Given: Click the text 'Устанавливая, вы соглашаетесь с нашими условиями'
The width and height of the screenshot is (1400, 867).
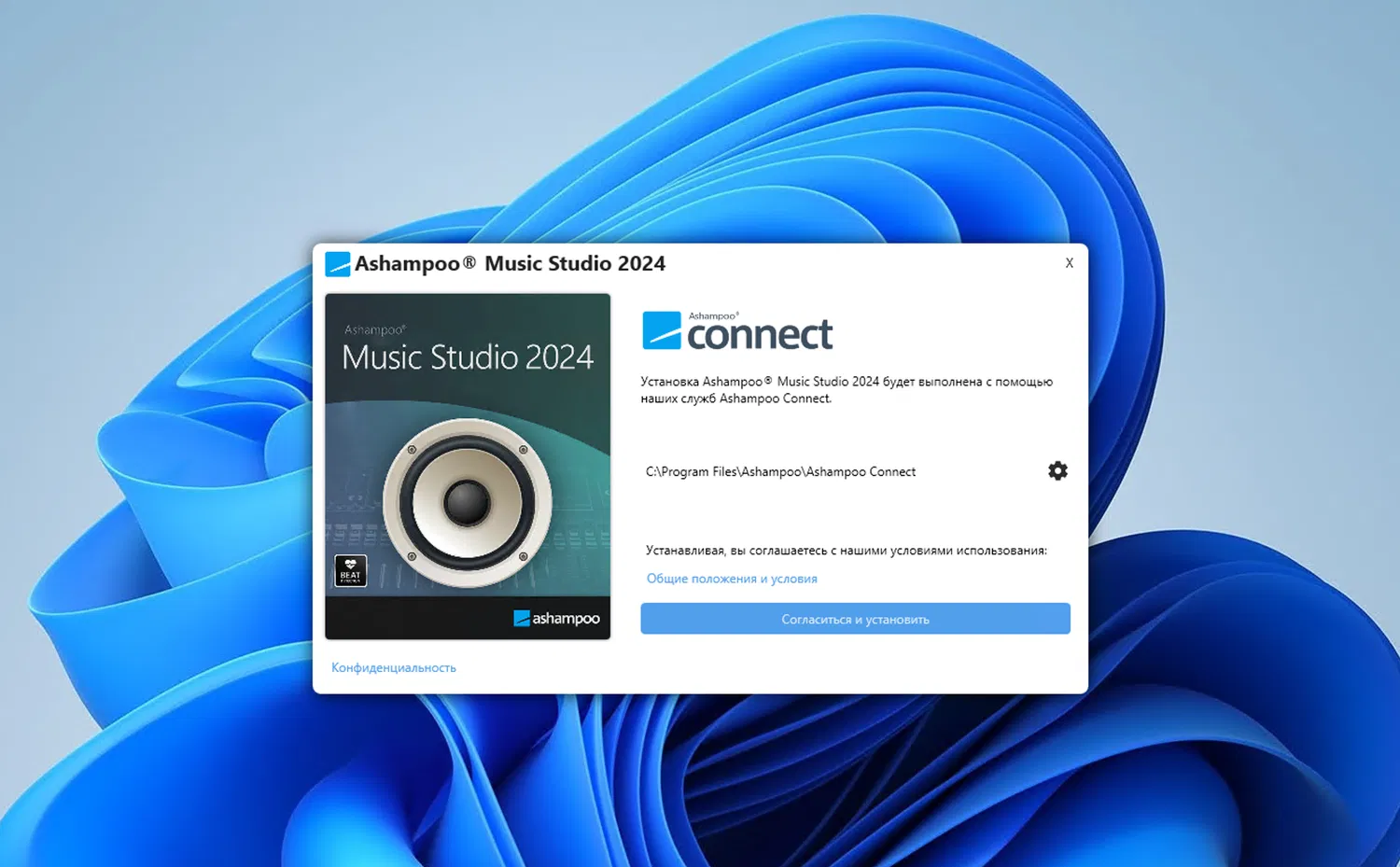Looking at the screenshot, I should point(847,551).
